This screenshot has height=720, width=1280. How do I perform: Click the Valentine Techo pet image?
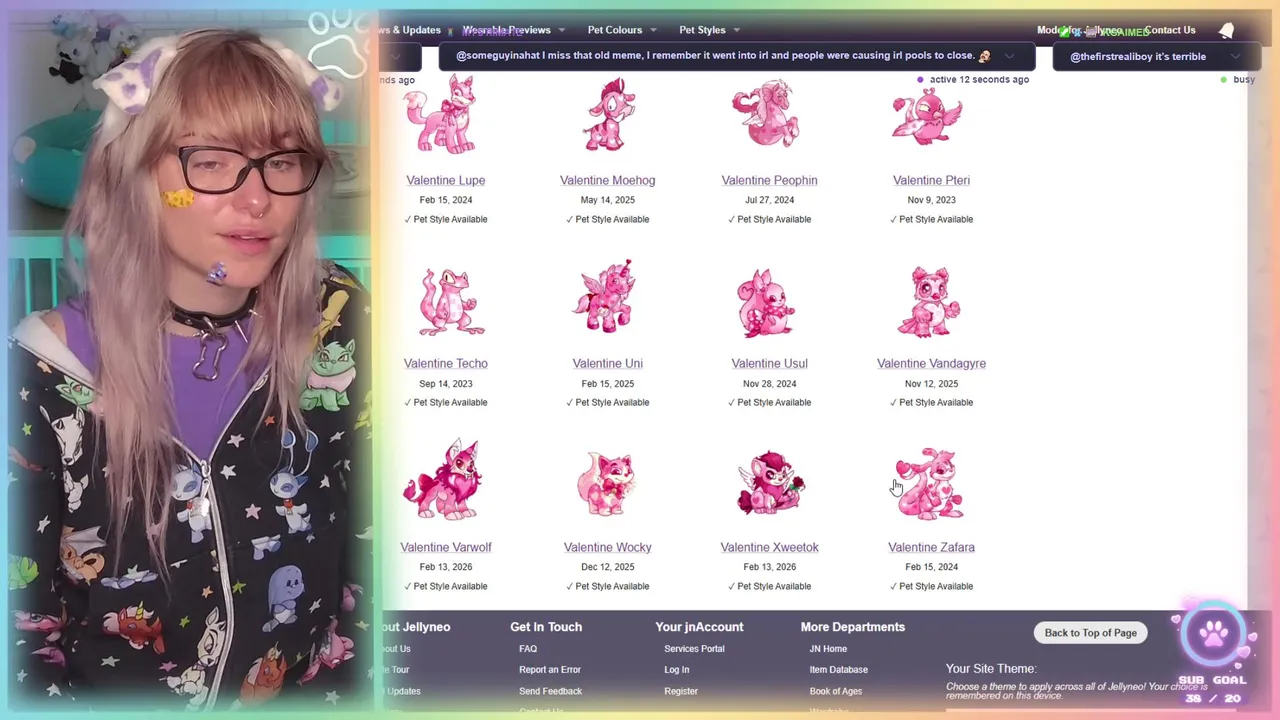[x=449, y=301]
